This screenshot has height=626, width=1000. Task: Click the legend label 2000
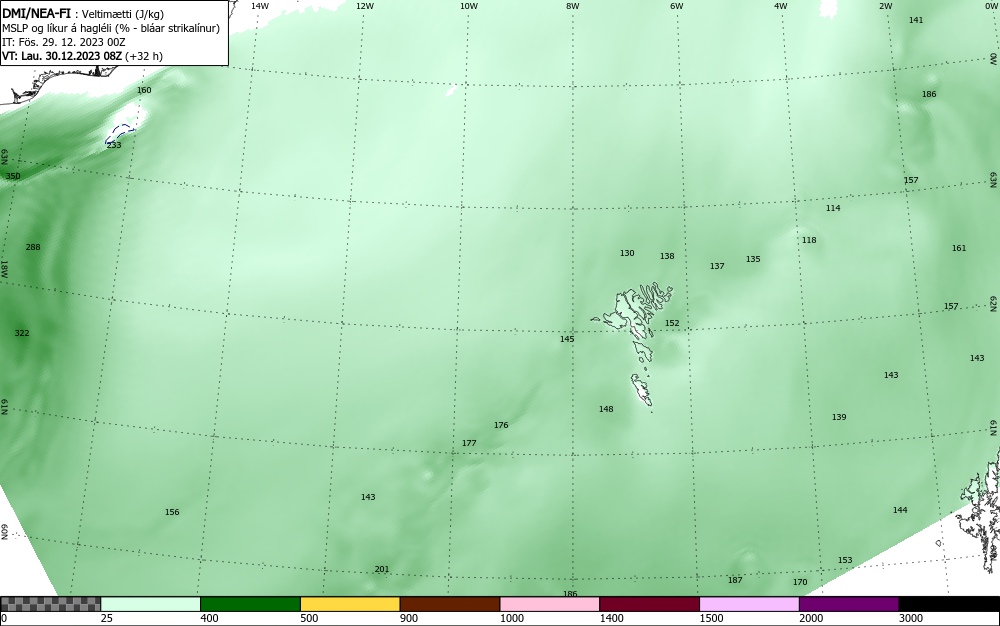tap(811, 618)
